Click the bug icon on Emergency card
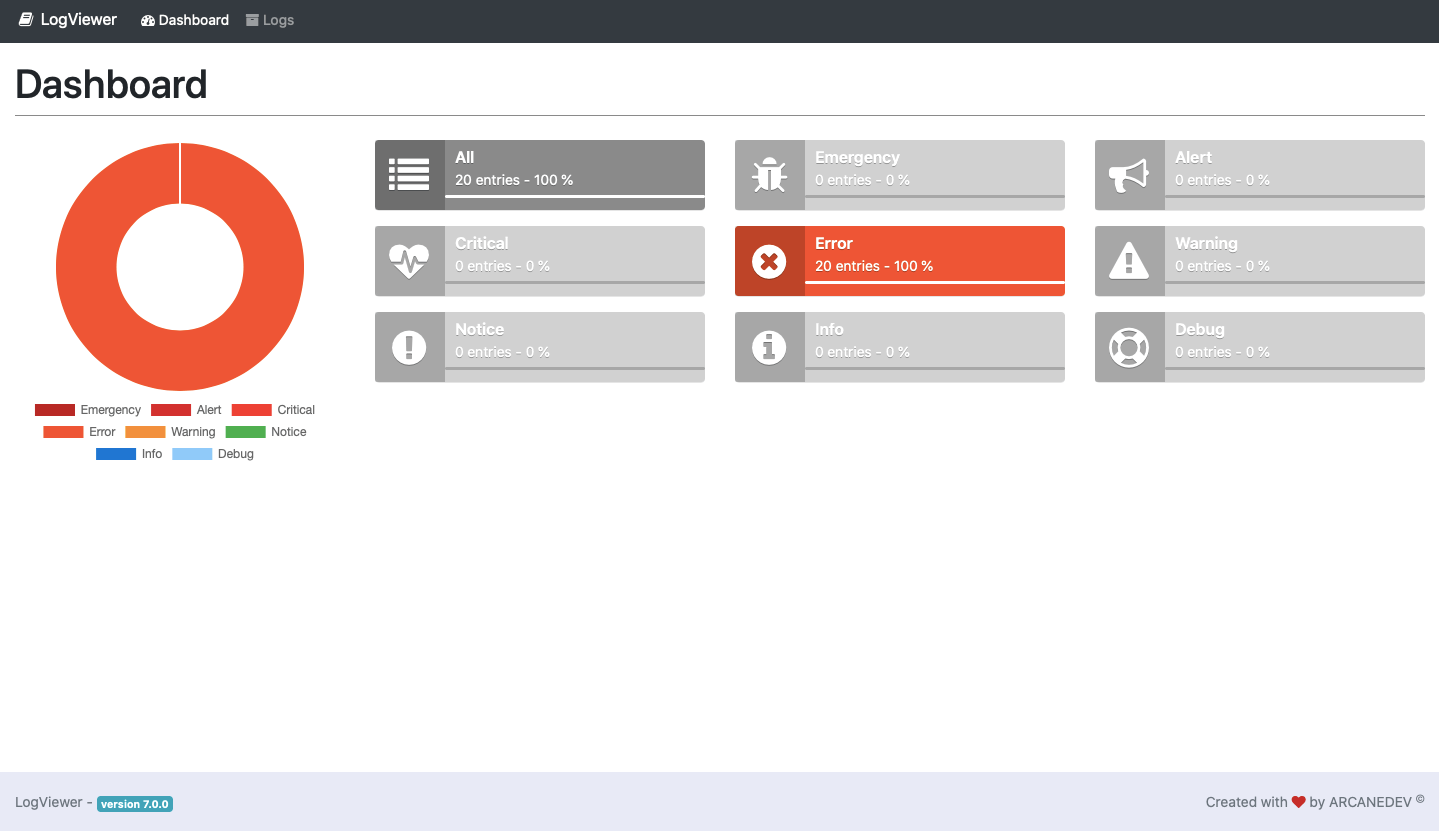1439x831 pixels. [769, 175]
